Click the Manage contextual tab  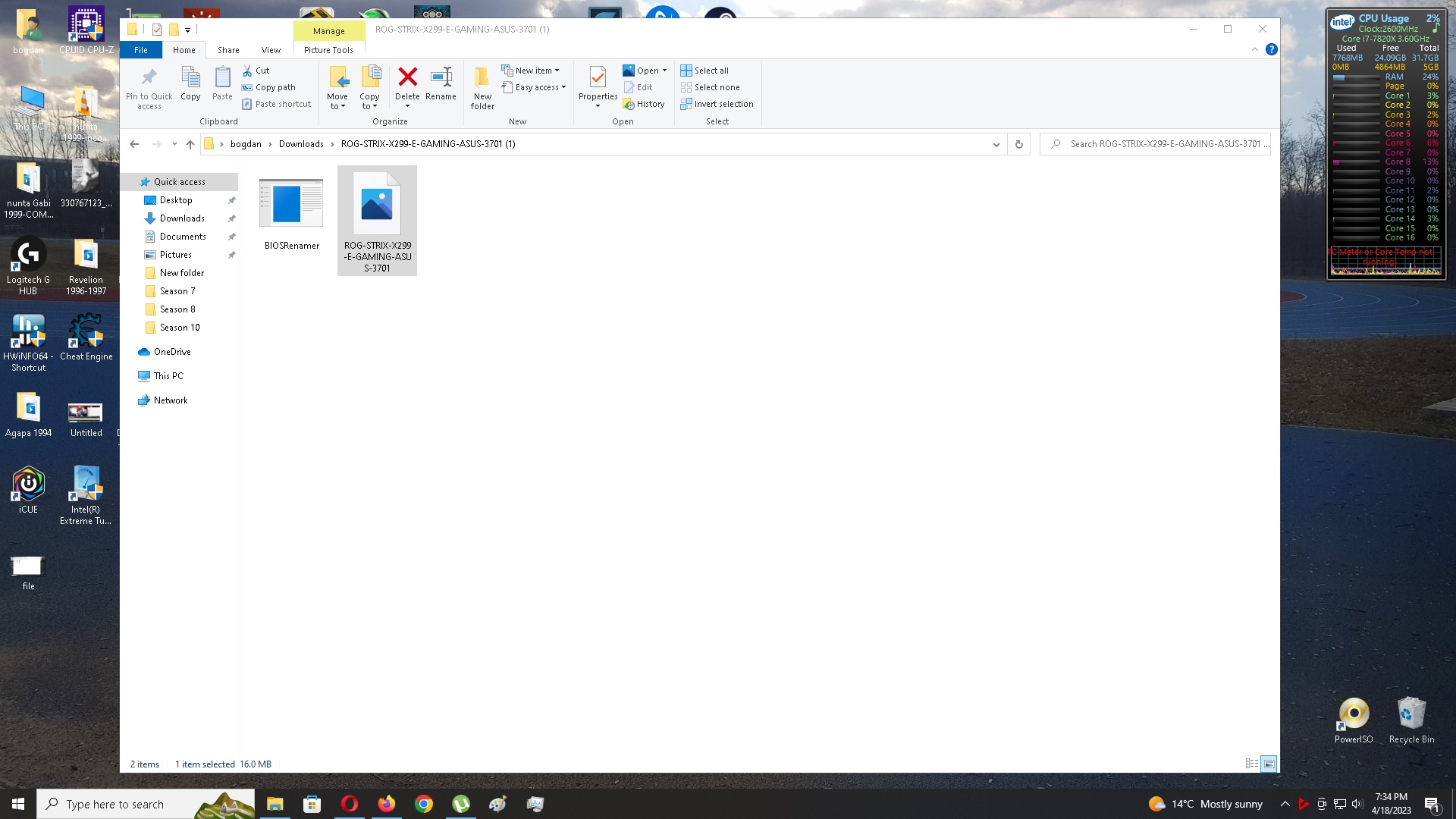coord(329,31)
